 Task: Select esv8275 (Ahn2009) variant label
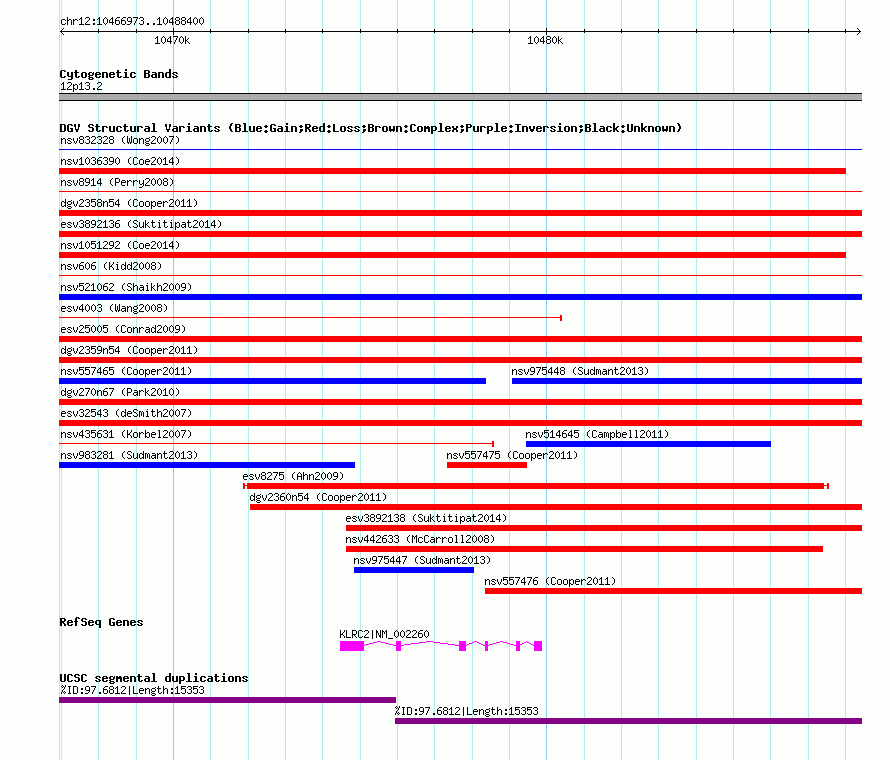[293, 476]
